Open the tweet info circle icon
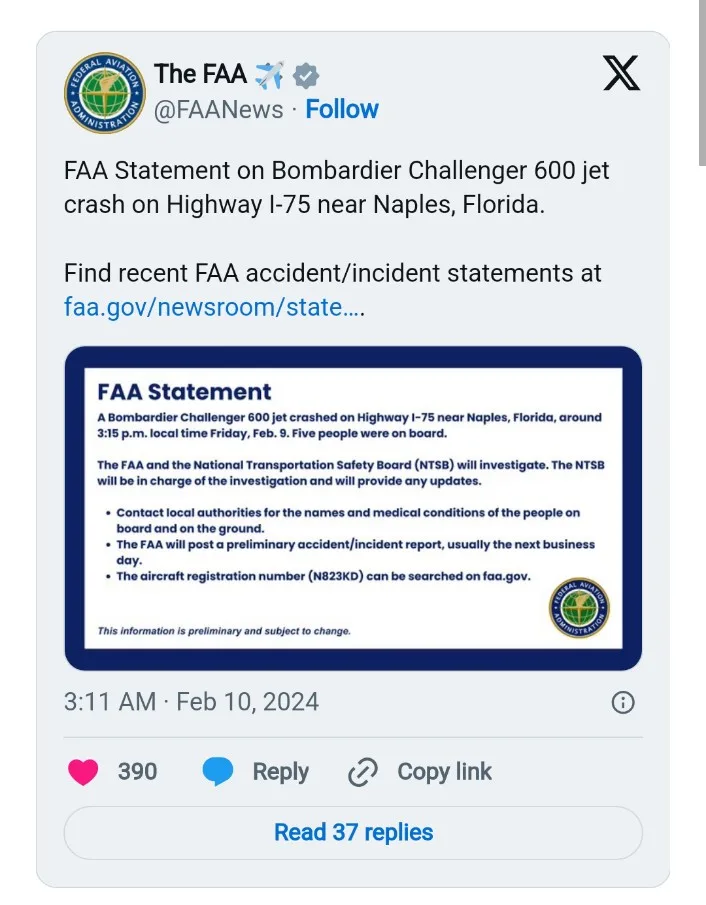 coord(622,702)
